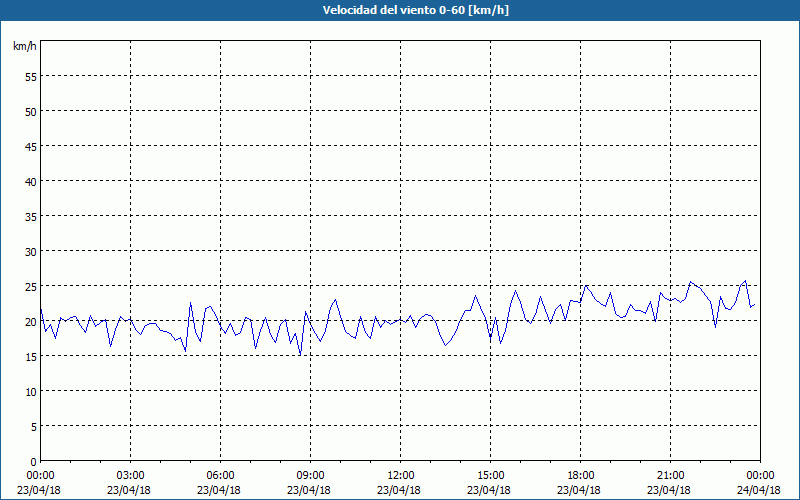Viewport: 800px width, 500px height.
Task: Click the 'km/h' axis unit label
Action: click(x=24, y=46)
